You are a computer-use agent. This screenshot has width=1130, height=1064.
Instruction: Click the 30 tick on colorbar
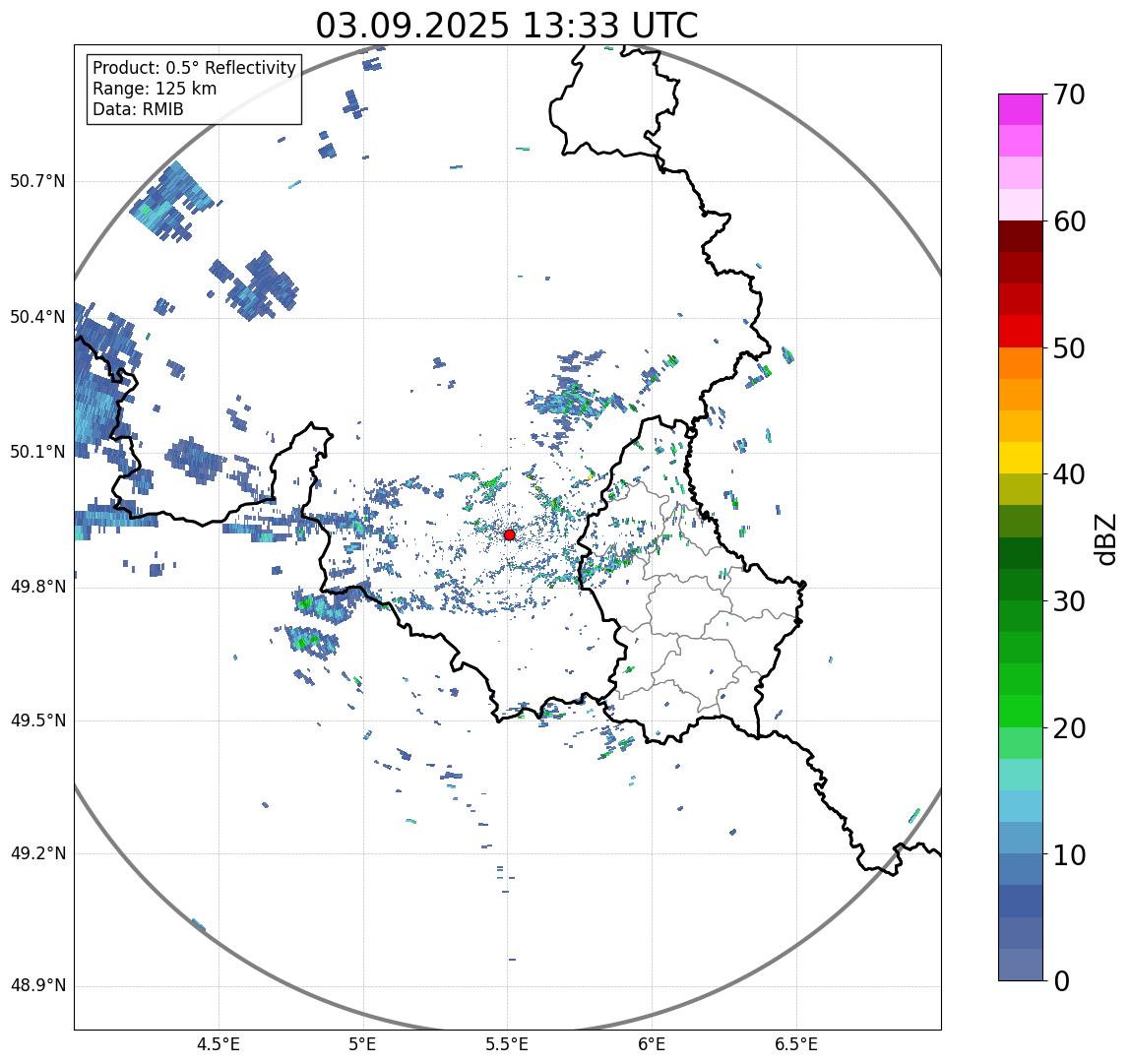tap(1069, 601)
